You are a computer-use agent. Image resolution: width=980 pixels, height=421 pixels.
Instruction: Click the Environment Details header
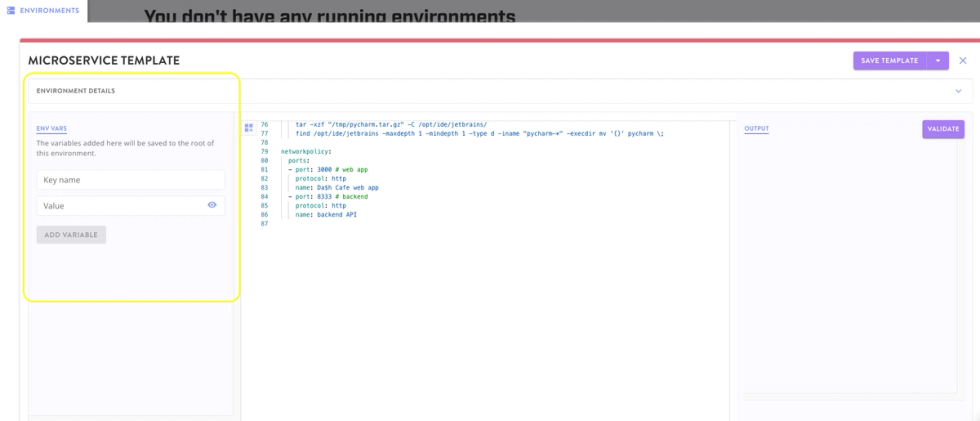[x=76, y=91]
